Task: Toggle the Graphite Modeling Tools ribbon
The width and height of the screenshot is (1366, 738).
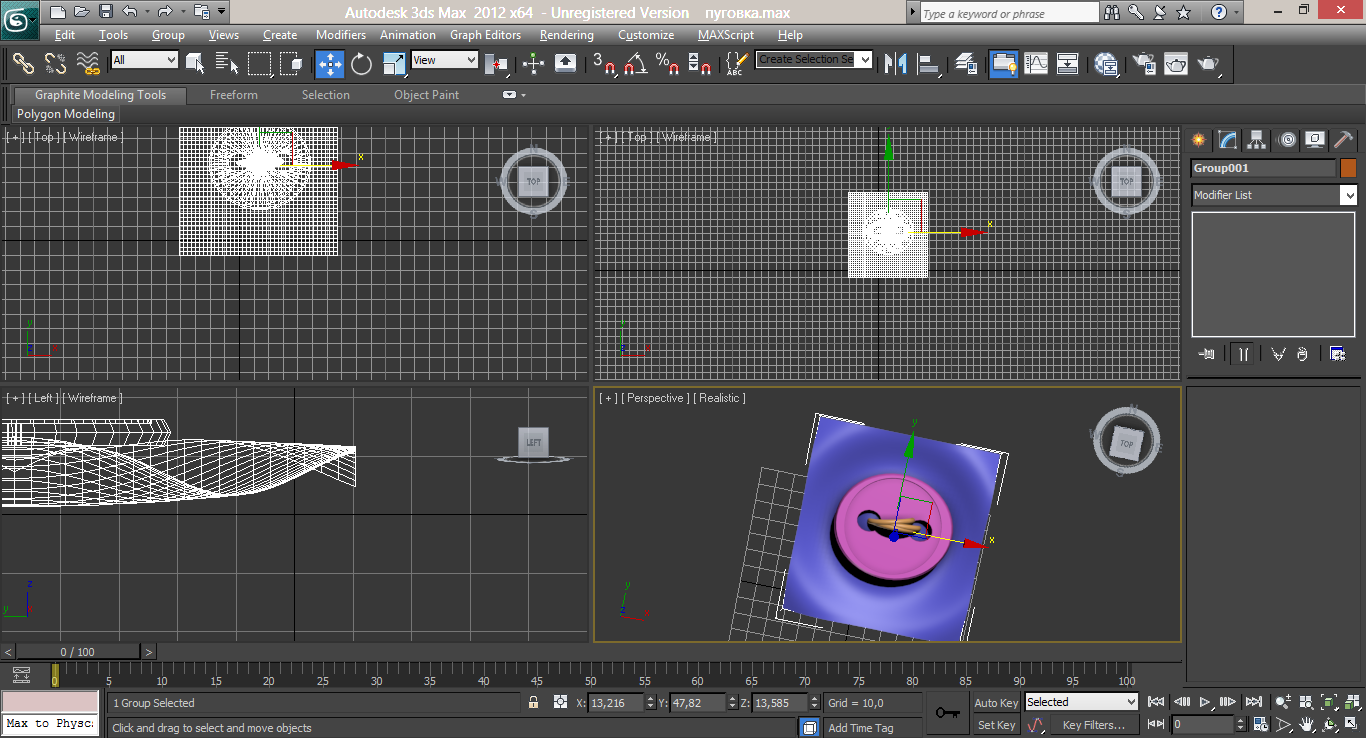Action: [1003, 64]
